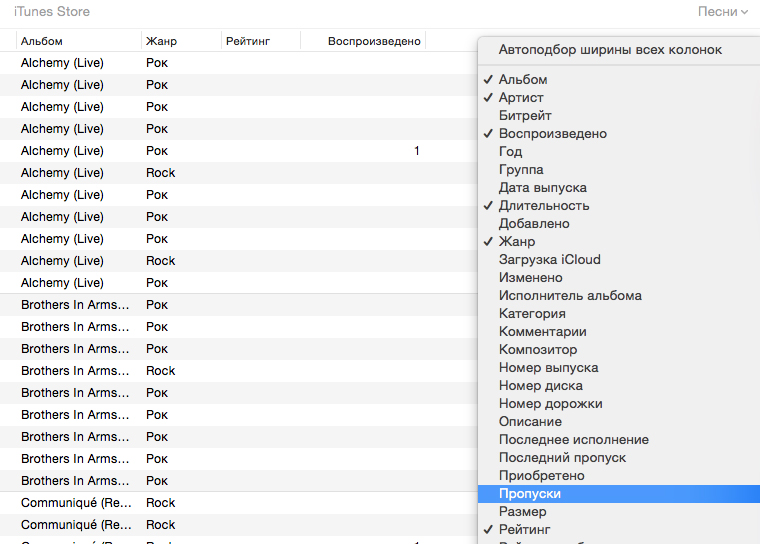Select Номер диска menu entry
The height and width of the screenshot is (544, 760).
pyautogui.click(x=619, y=385)
